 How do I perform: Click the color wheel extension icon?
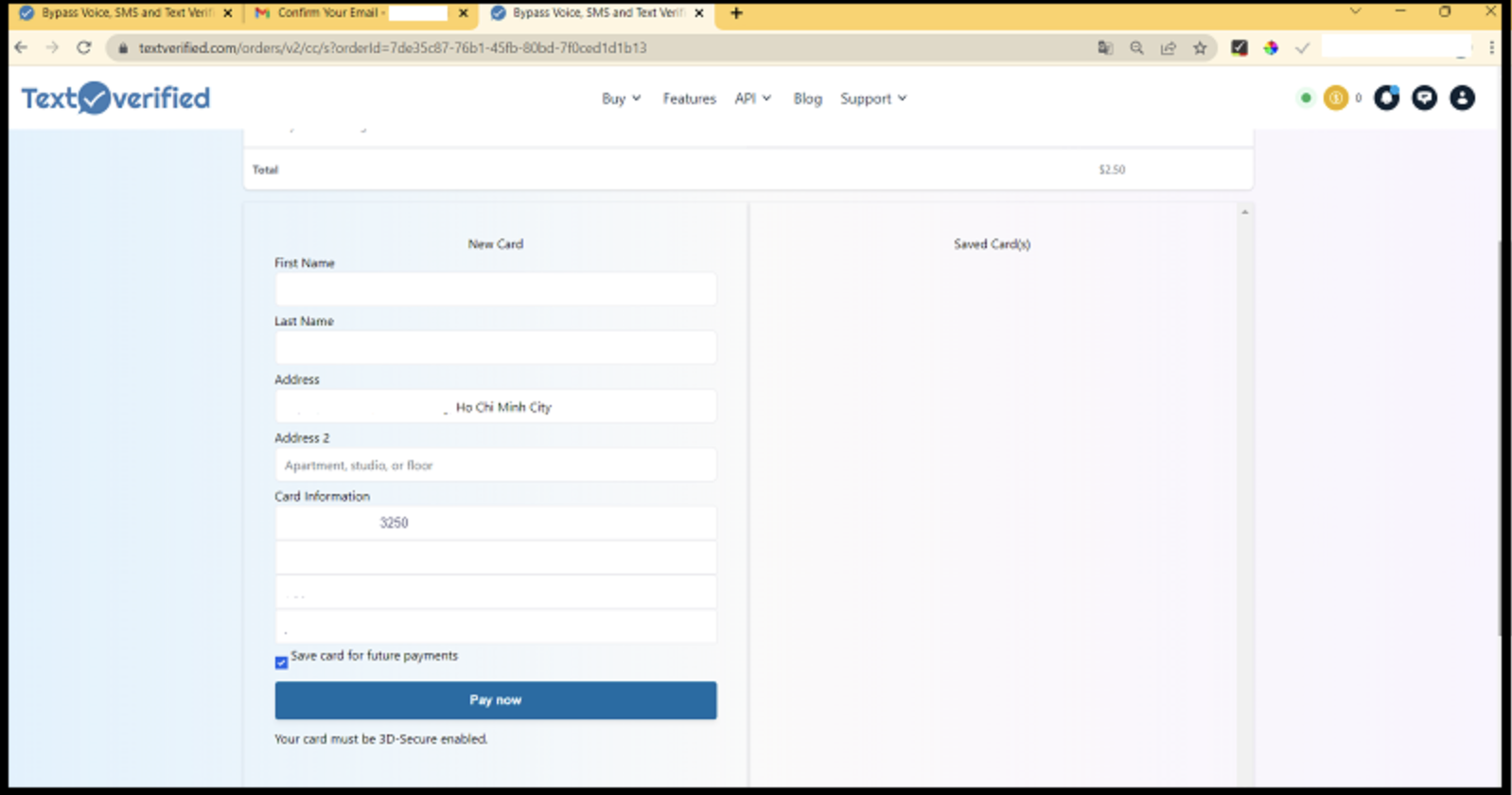(x=1271, y=48)
